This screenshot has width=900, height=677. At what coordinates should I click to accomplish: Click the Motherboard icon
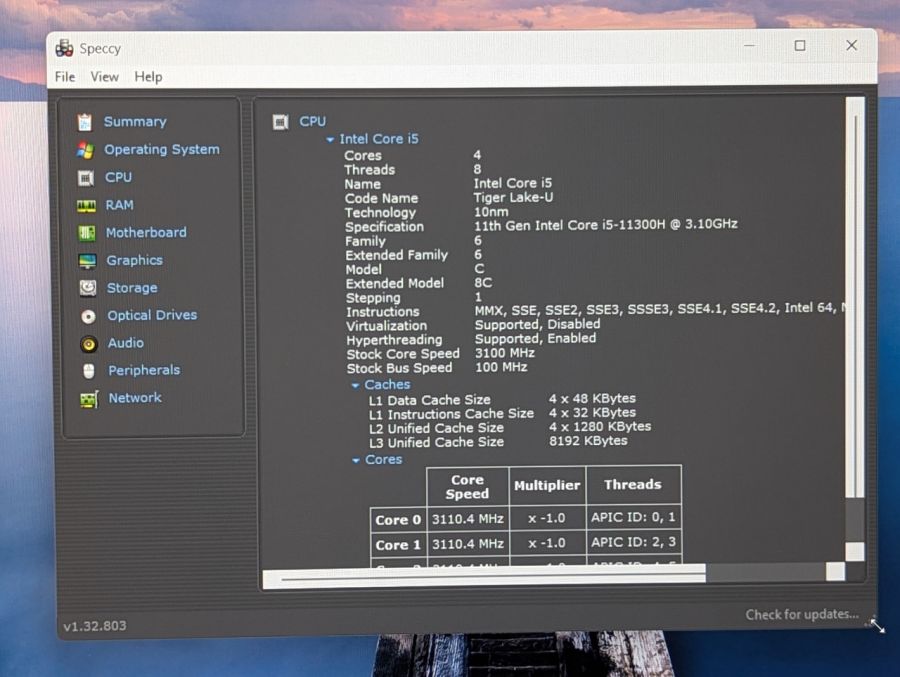87,233
